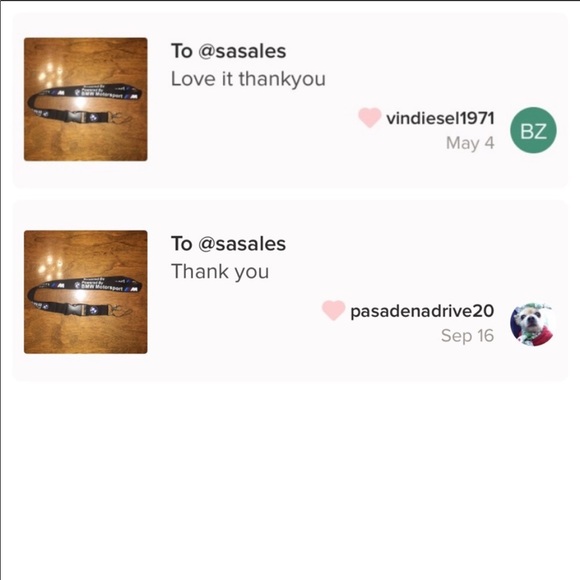This screenshot has height=580, width=580.
Task: Open lanyard thumbnail in Thank you review
Action: tap(85, 292)
